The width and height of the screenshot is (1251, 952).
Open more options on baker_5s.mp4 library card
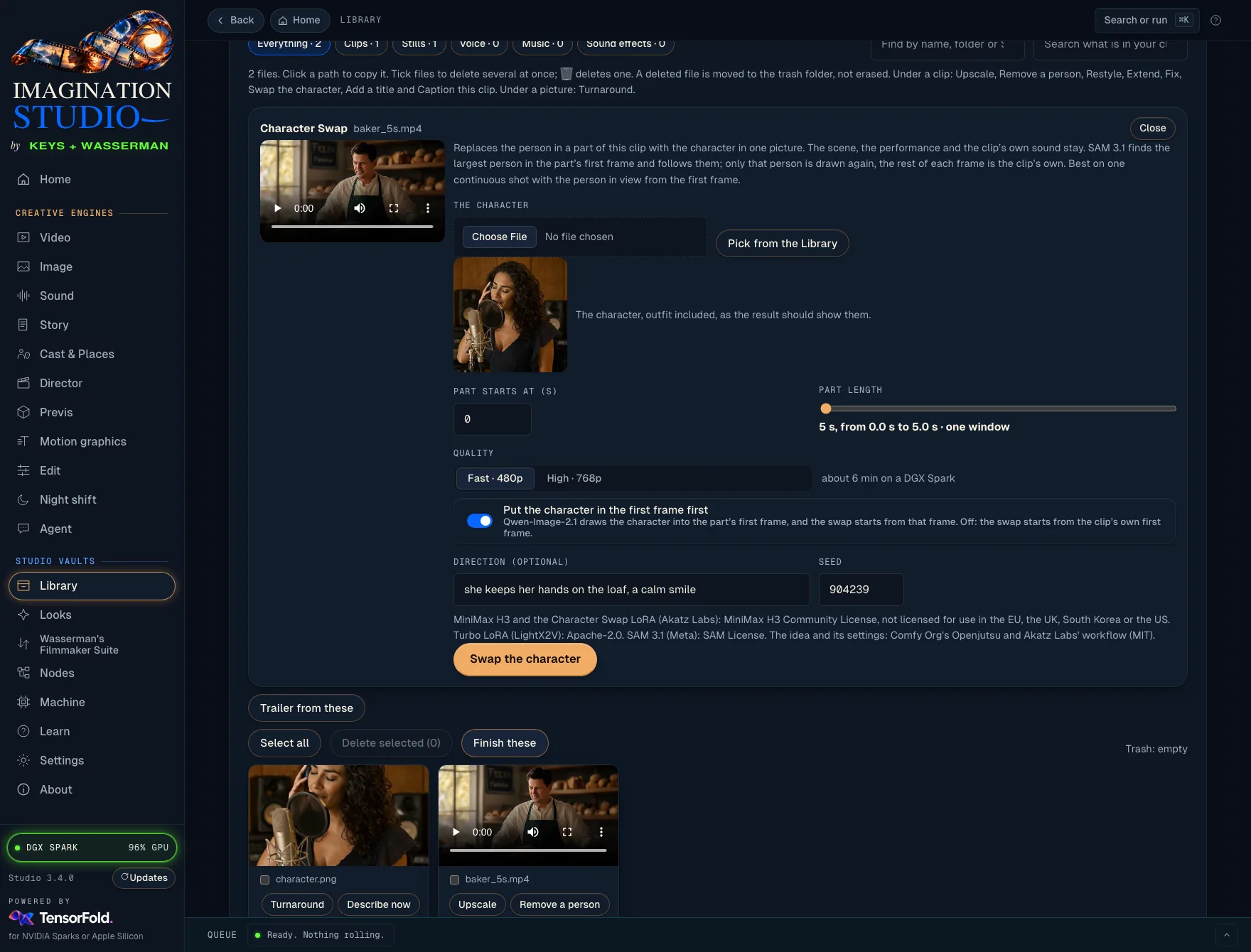click(x=601, y=832)
